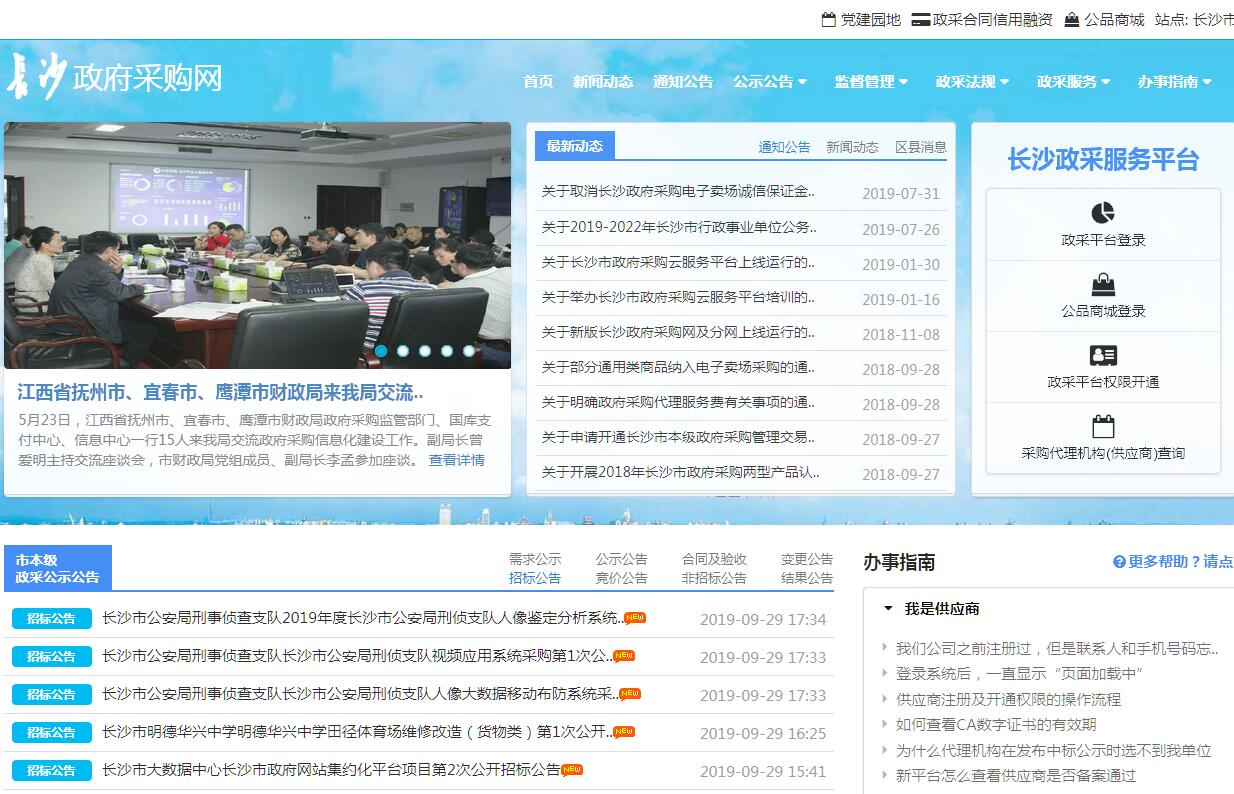This screenshot has width=1234, height=794.
Task: Select the third carousel indicator dot
Action: [x=425, y=351]
